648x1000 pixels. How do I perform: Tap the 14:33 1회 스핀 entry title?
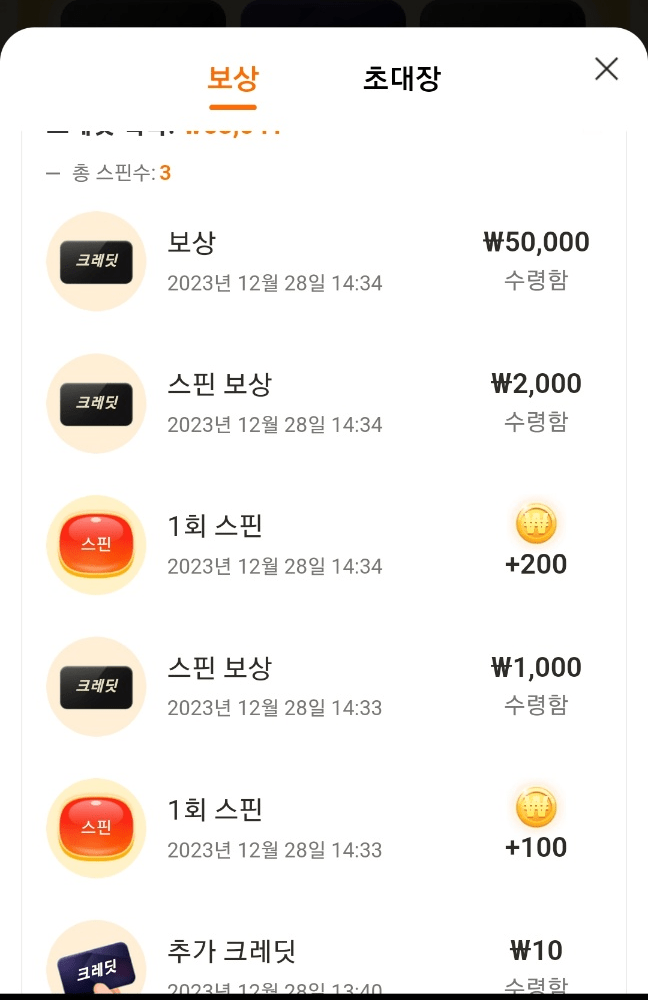(214, 809)
